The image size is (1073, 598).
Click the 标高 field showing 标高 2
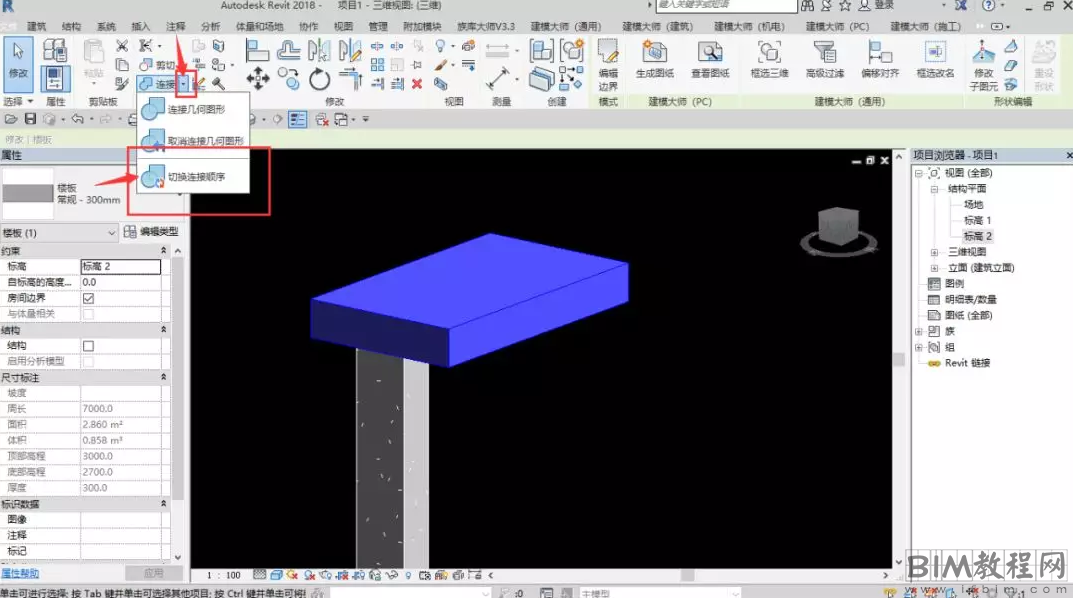(x=120, y=266)
